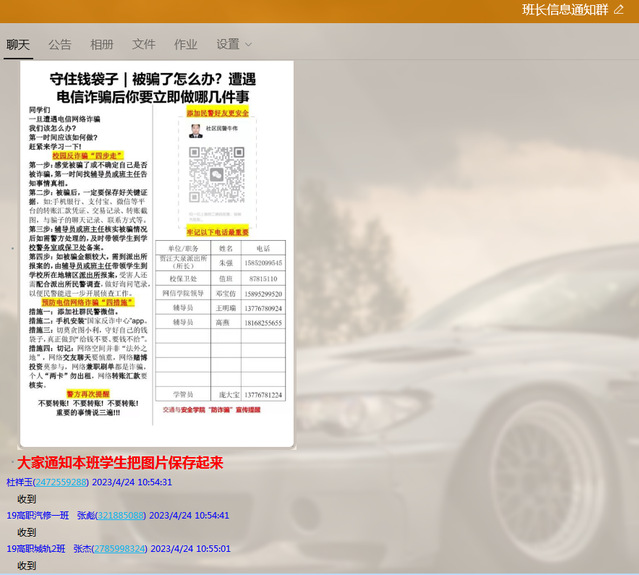Click the group title 班长信息通知群
Screen dimensions: 639x575
564,10
